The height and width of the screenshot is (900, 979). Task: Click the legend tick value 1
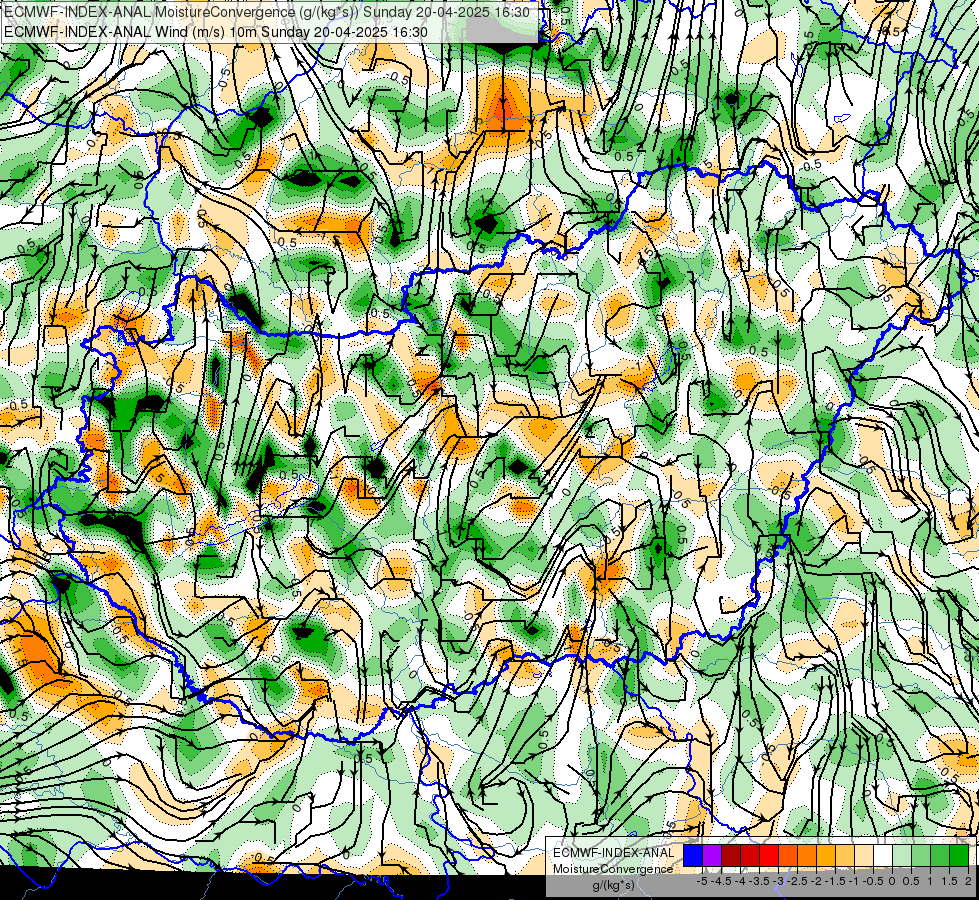(x=930, y=881)
